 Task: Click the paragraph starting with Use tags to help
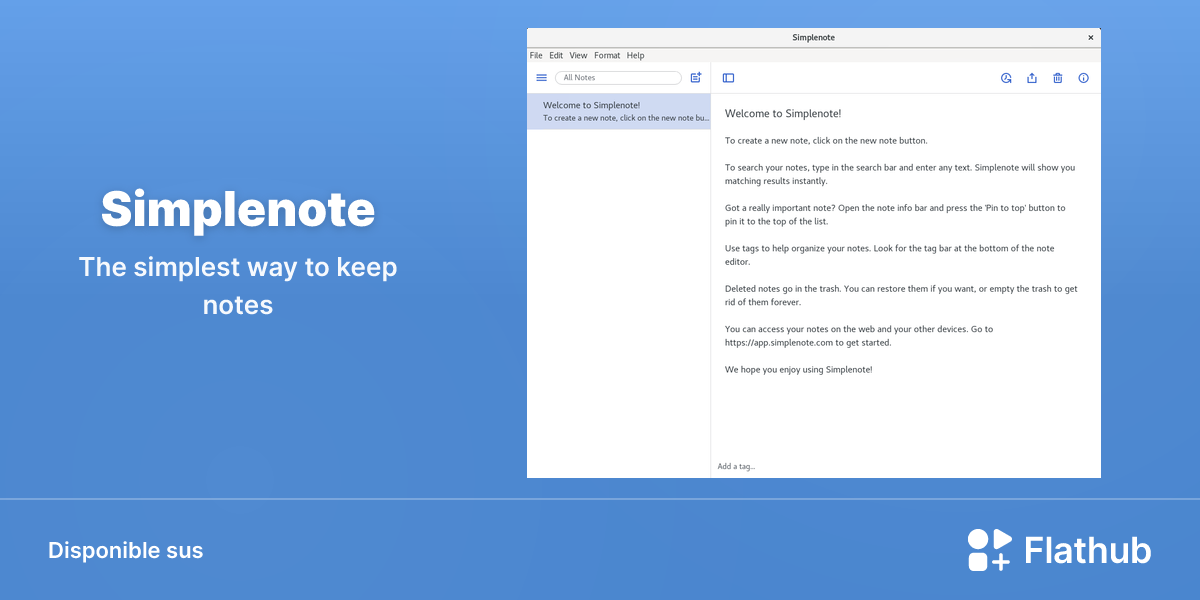point(890,255)
